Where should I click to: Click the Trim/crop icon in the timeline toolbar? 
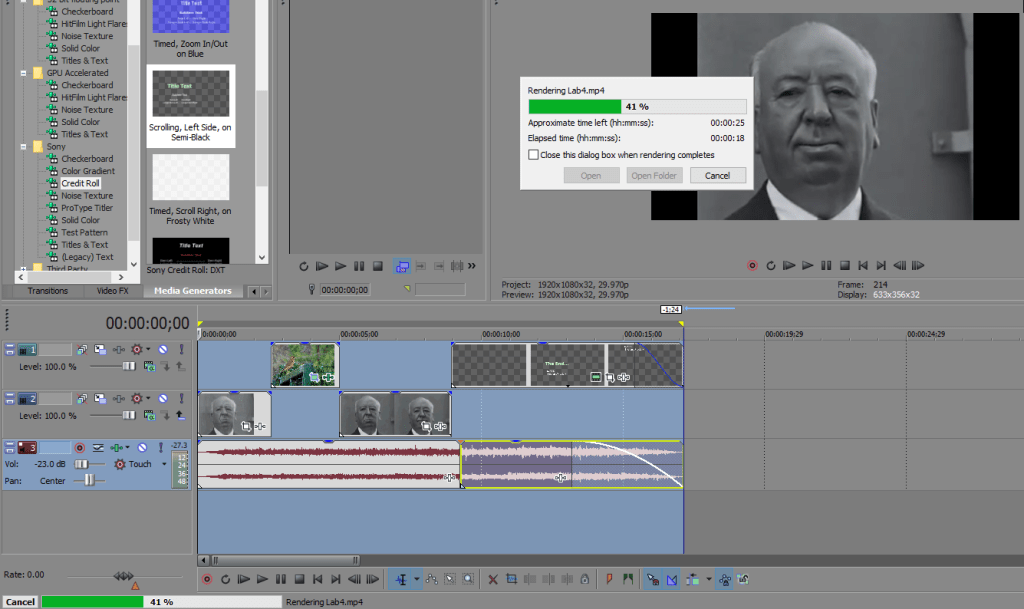click(511, 578)
